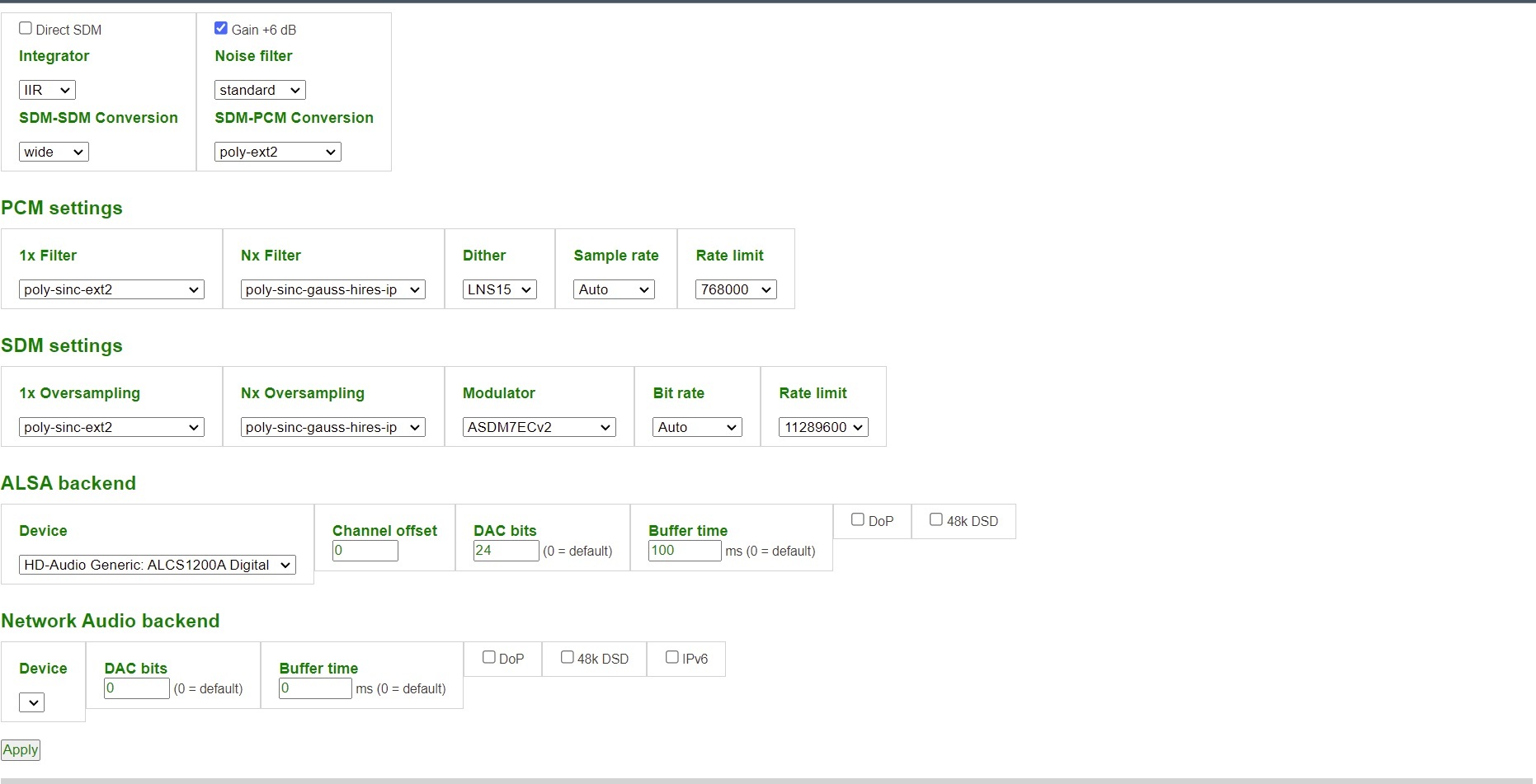1536x784 pixels.
Task: Open SDM-PCM Conversion poly-ext2 dropdown
Action: click(x=277, y=152)
